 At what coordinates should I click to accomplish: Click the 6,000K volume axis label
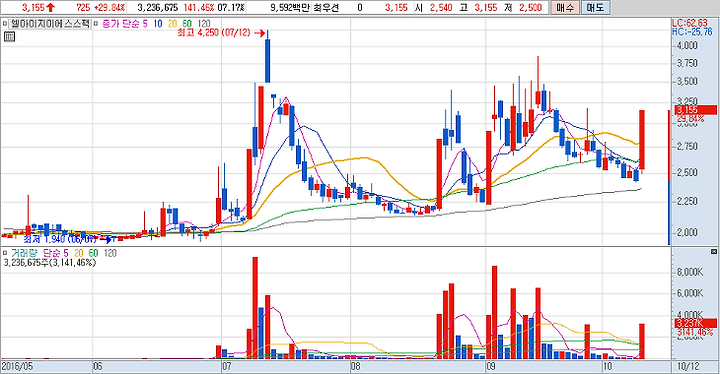pos(690,293)
